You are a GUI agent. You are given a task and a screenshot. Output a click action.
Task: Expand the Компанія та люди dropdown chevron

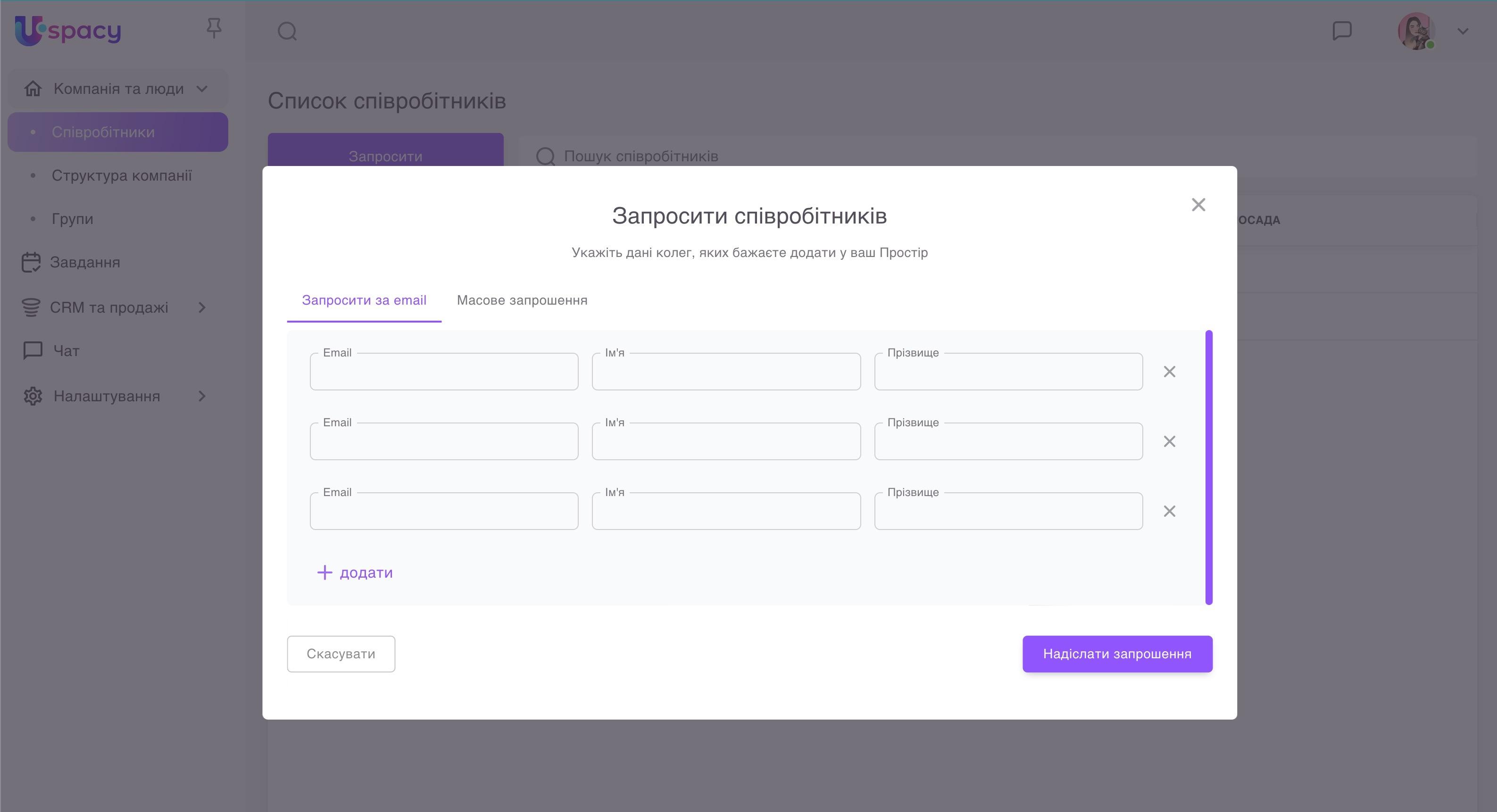tap(202, 89)
